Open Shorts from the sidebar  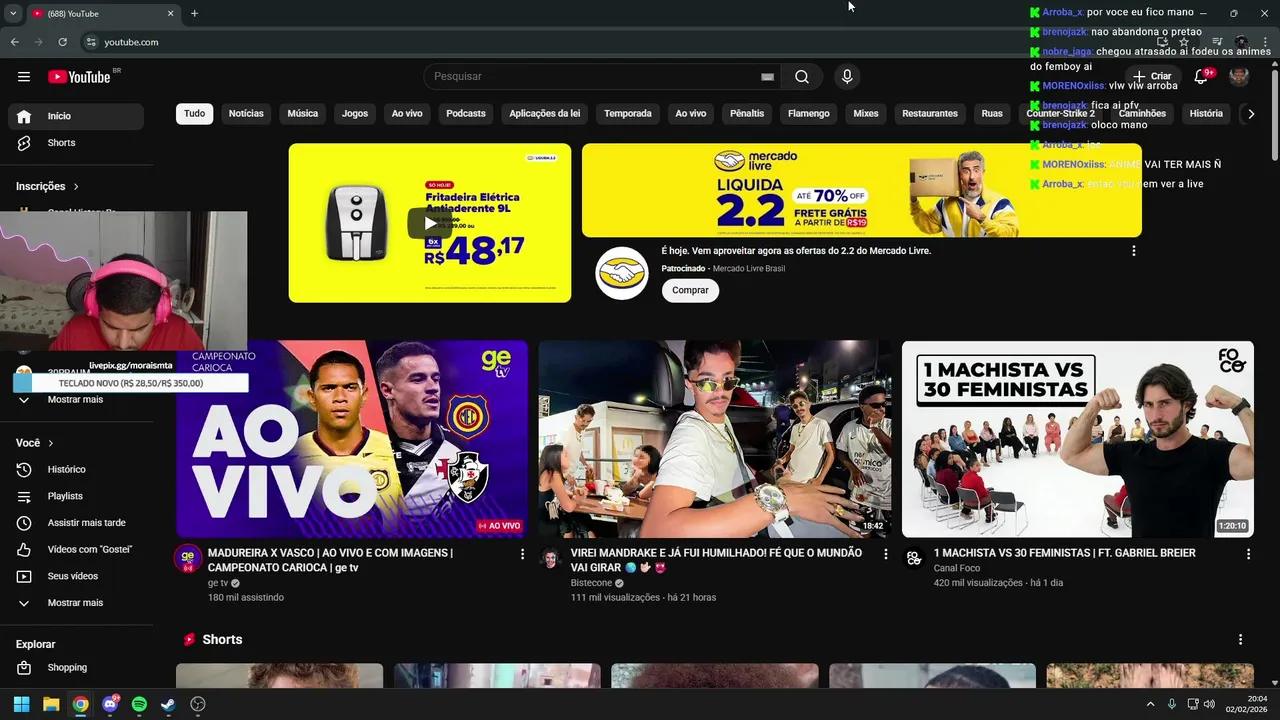(x=76, y=143)
